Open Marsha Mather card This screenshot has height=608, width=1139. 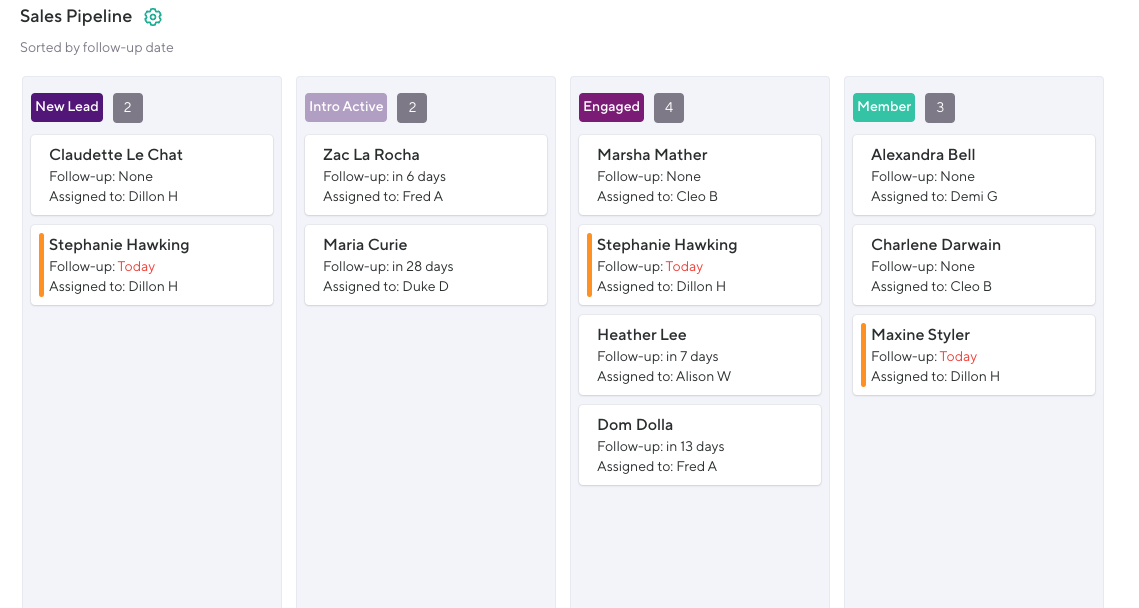[x=700, y=175]
